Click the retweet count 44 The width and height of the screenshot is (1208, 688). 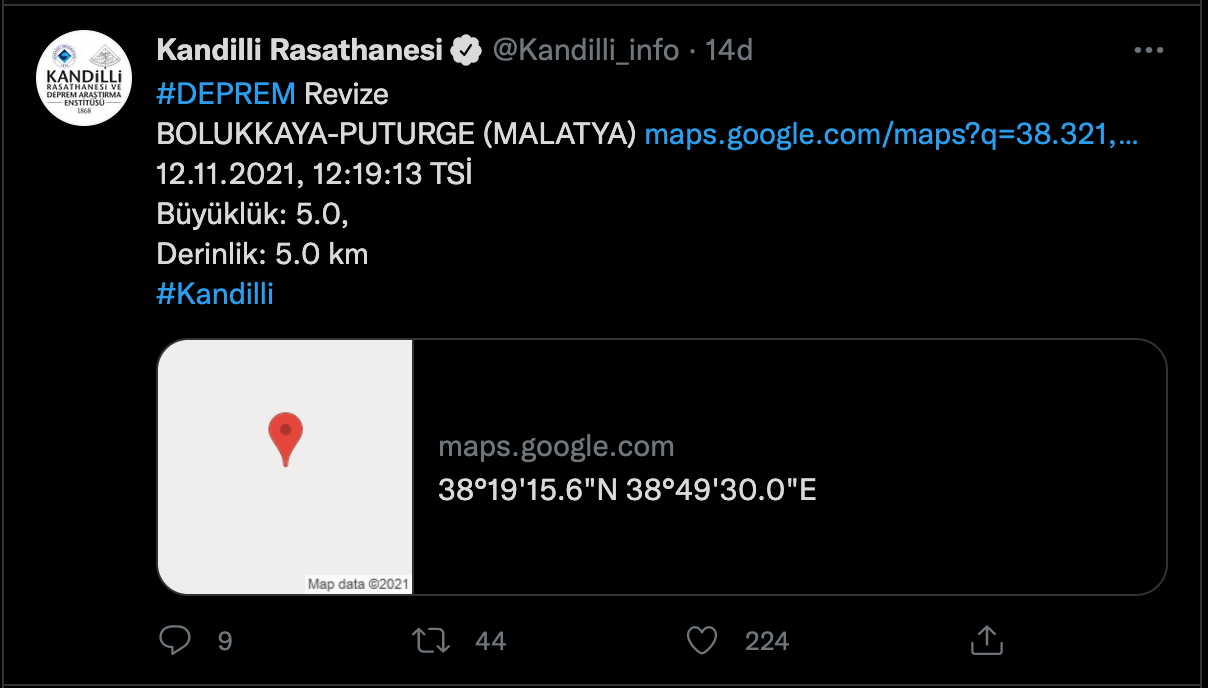point(490,641)
